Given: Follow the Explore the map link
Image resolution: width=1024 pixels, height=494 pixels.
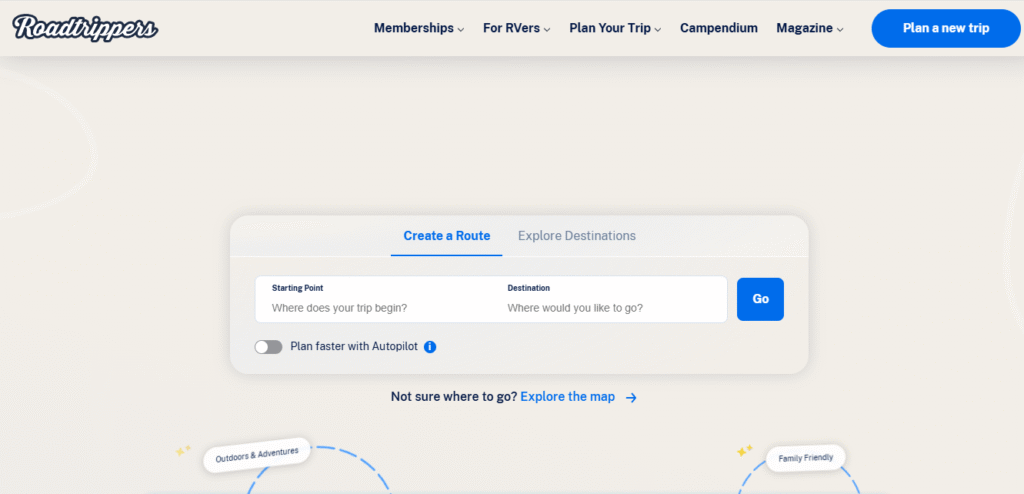Looking at the screenshot, I should (x=567, y=397).
